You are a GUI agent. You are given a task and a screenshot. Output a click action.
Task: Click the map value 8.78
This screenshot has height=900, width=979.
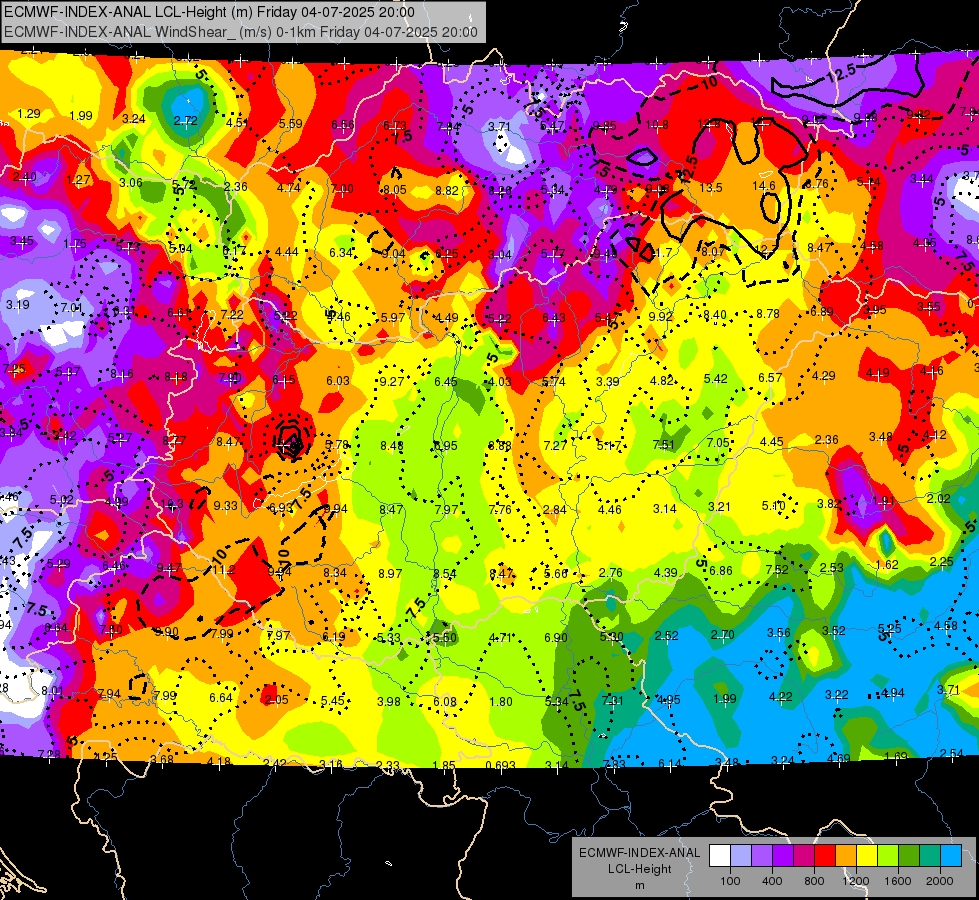point(767,314)
